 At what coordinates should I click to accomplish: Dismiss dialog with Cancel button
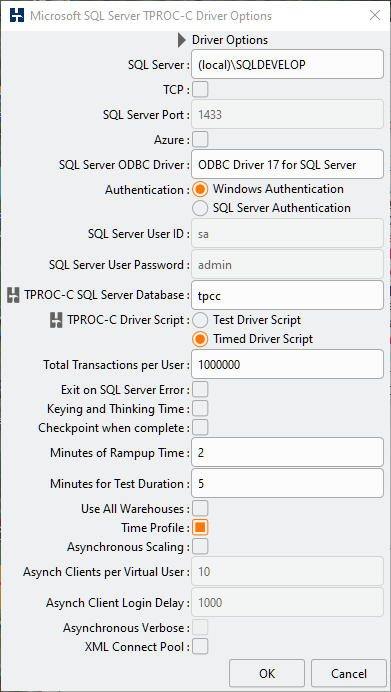click(x=349, y=673)
